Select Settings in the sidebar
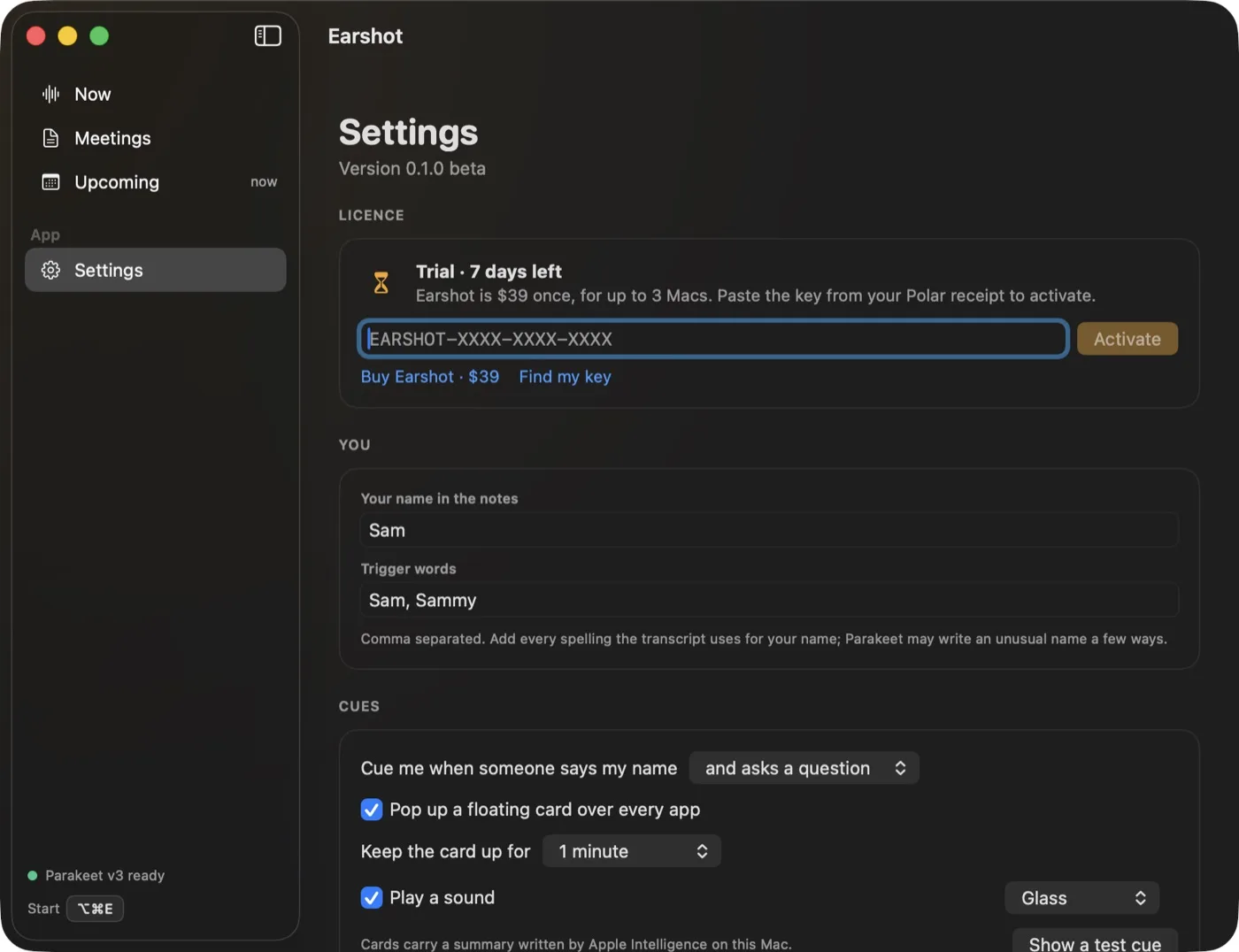 [x=155, y=270]
